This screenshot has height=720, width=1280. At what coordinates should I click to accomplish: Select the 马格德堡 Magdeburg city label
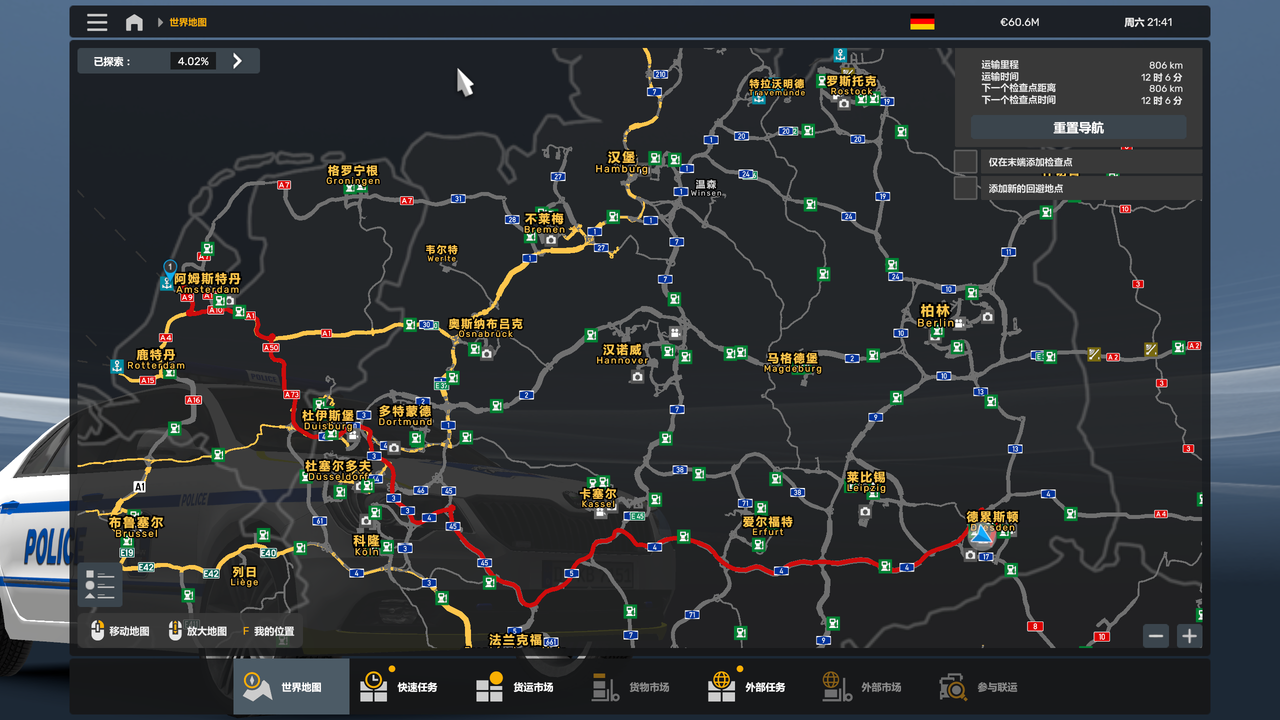click(793, 362)
